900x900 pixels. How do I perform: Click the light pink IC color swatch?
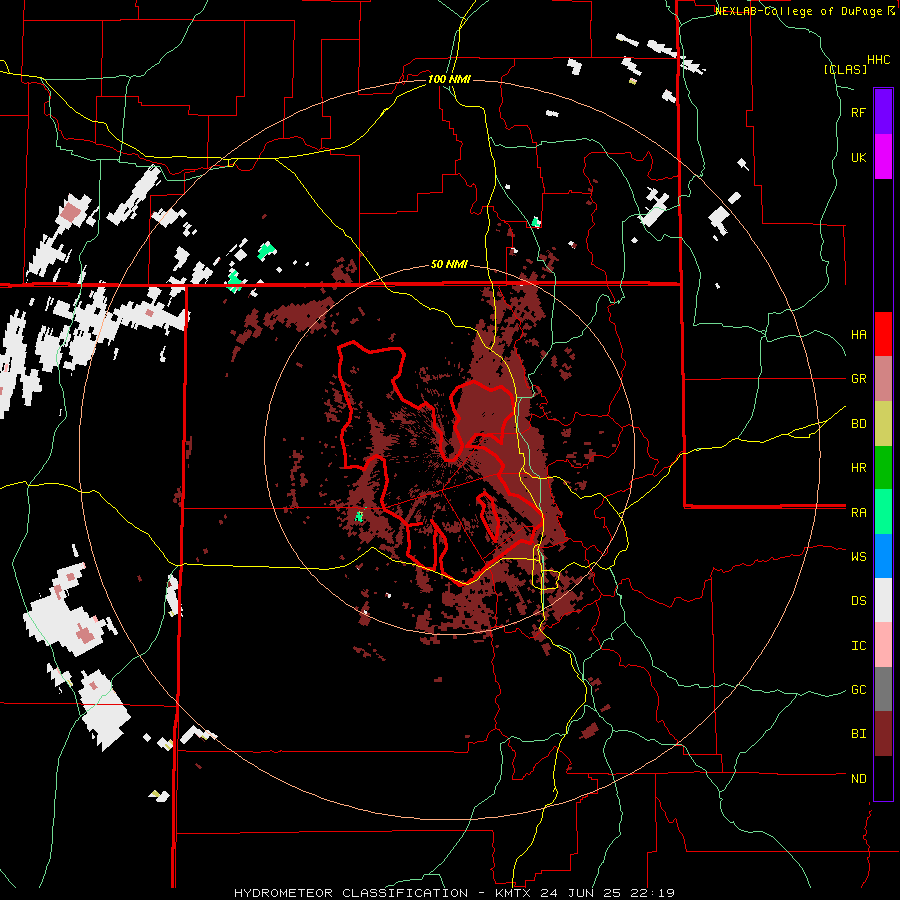point(883,645)
